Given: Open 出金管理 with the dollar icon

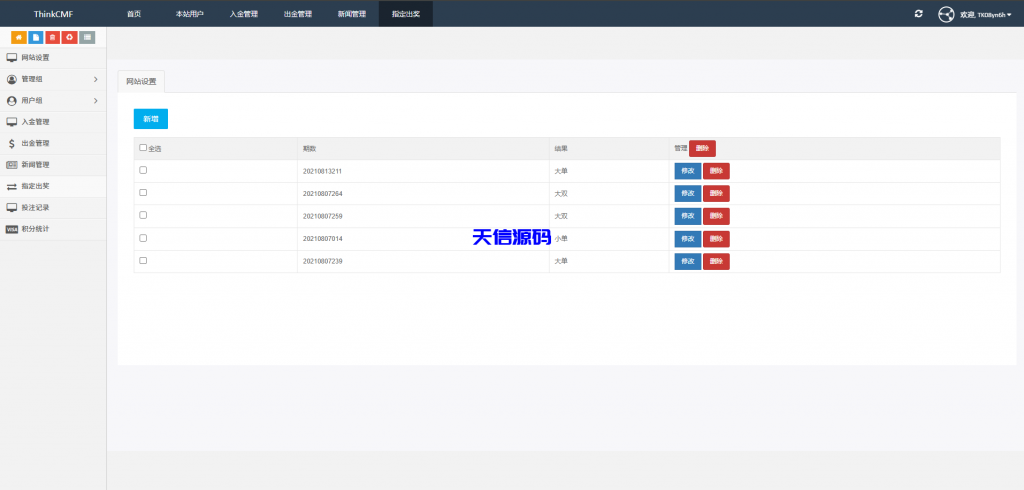Looking at the screenshot, I should 35,143.
